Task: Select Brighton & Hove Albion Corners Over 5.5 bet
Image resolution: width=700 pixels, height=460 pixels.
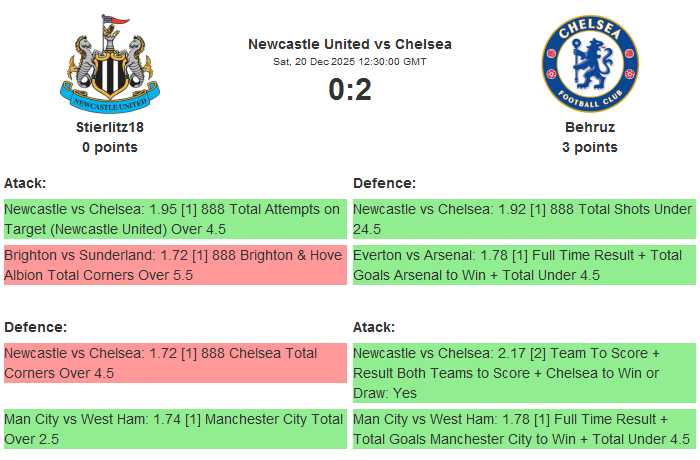Action: point(174,265)
